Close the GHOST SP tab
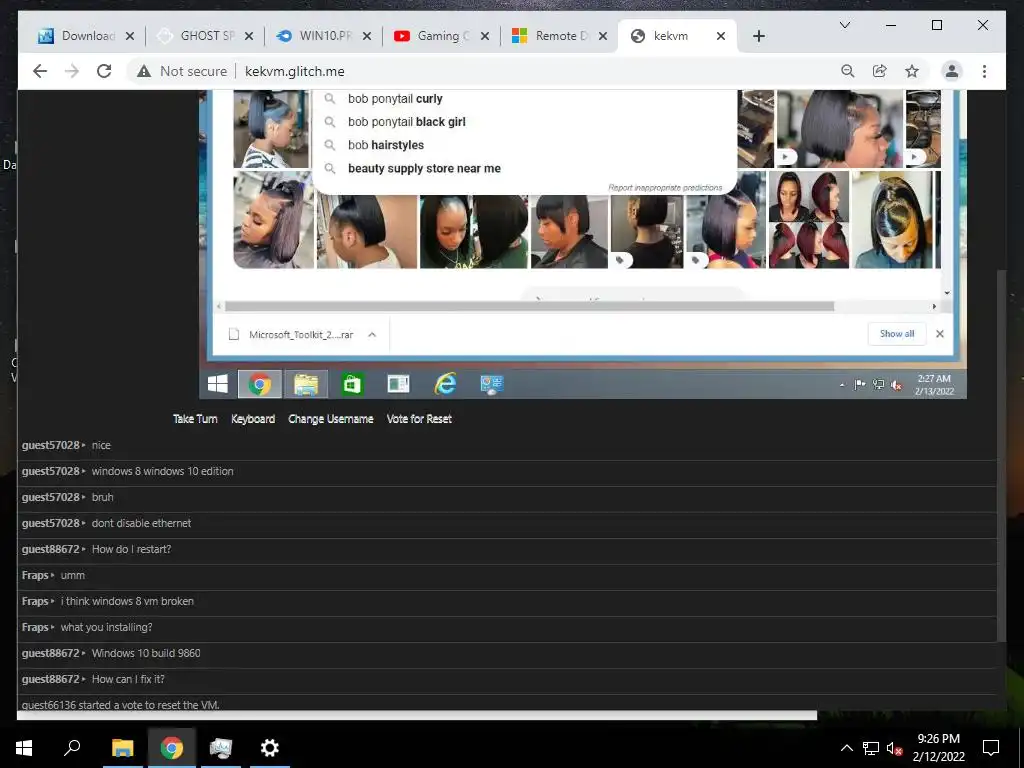The height and width of the screenshot is (768, 1024). tap(249, 36)
